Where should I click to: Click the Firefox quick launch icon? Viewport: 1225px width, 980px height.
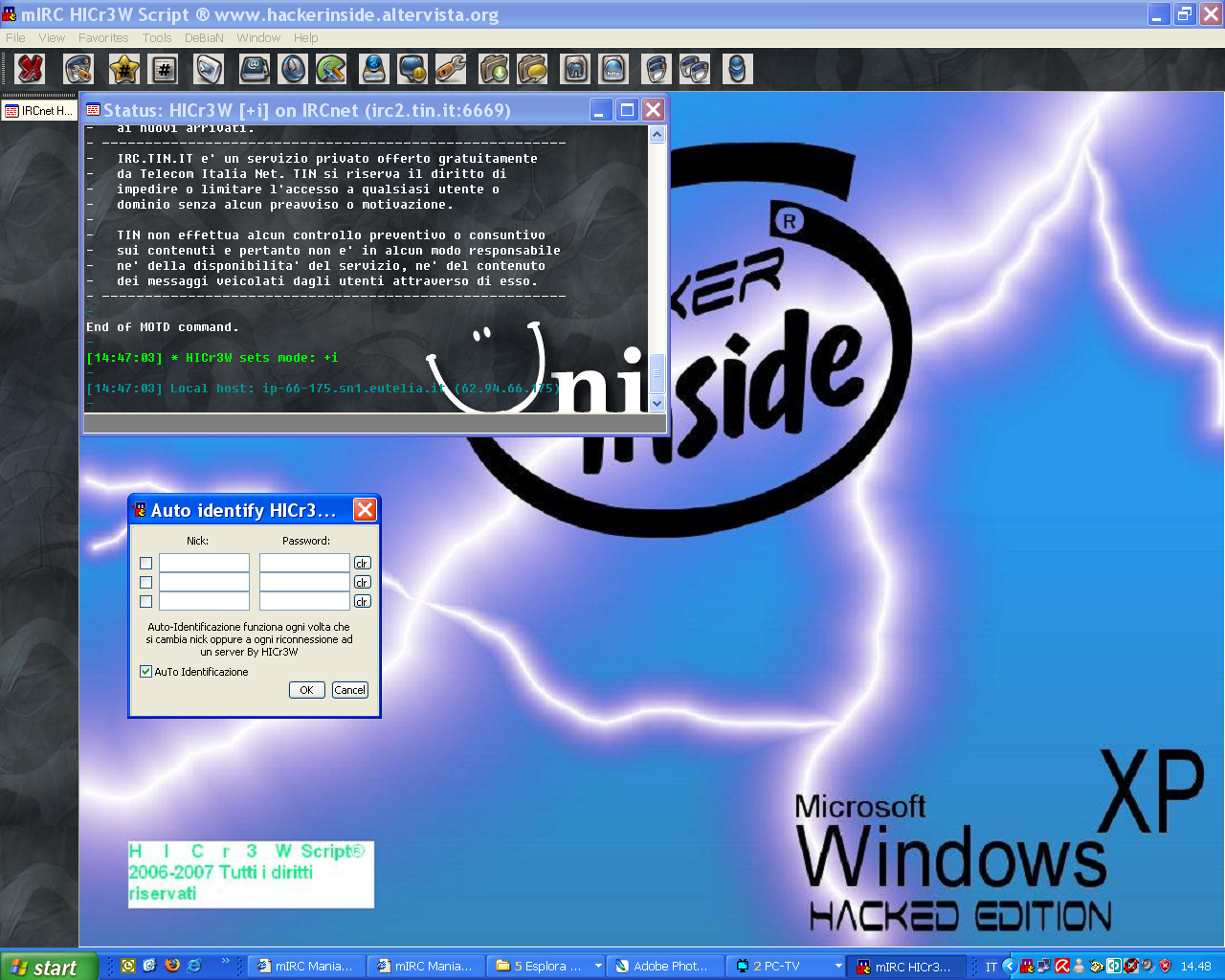[172, 966]
